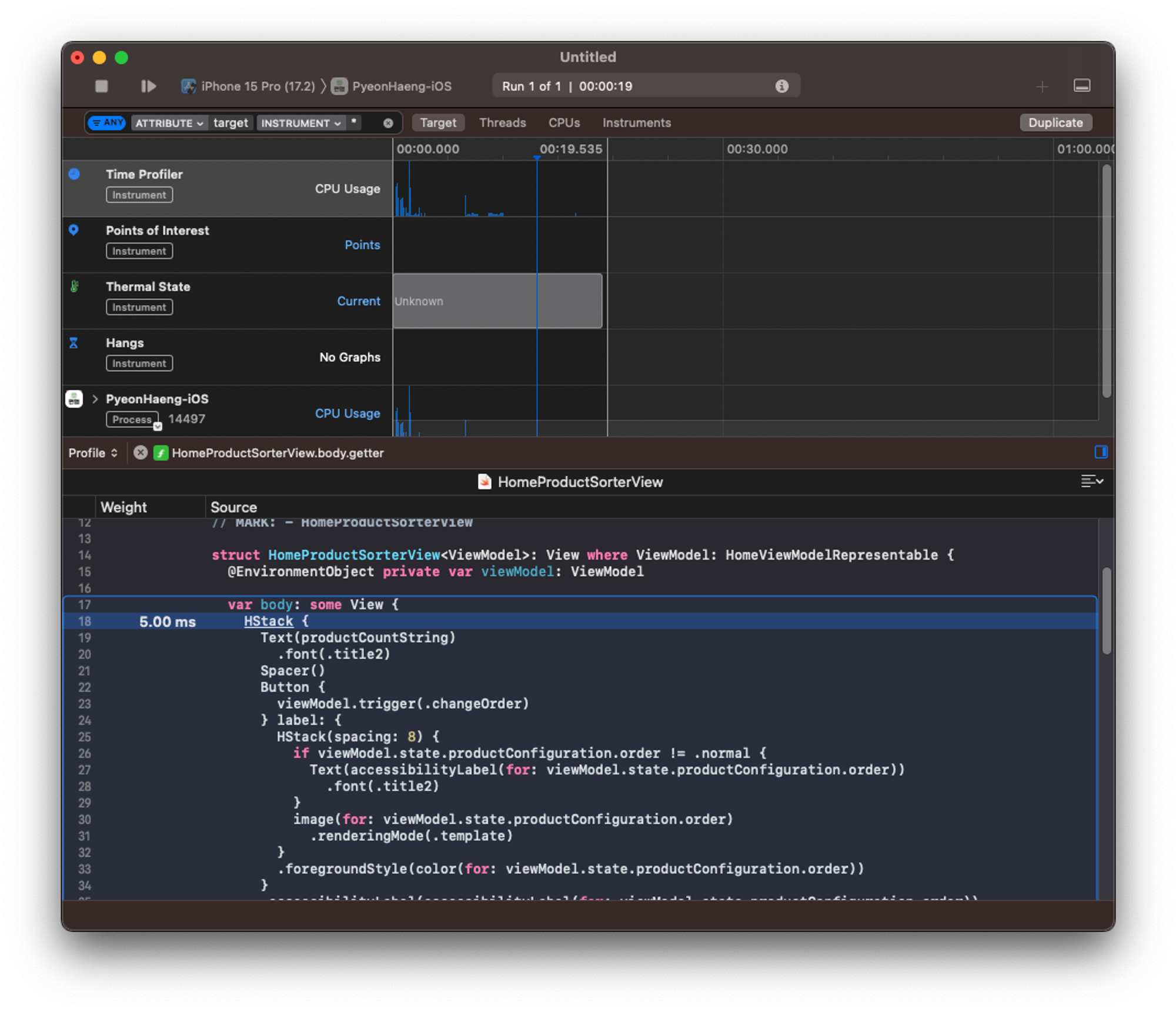The width and height of the screenshot is (1176, 1012).
Task: Click the HomeProductSorterView Swift file icon
Action: [484, 482]
